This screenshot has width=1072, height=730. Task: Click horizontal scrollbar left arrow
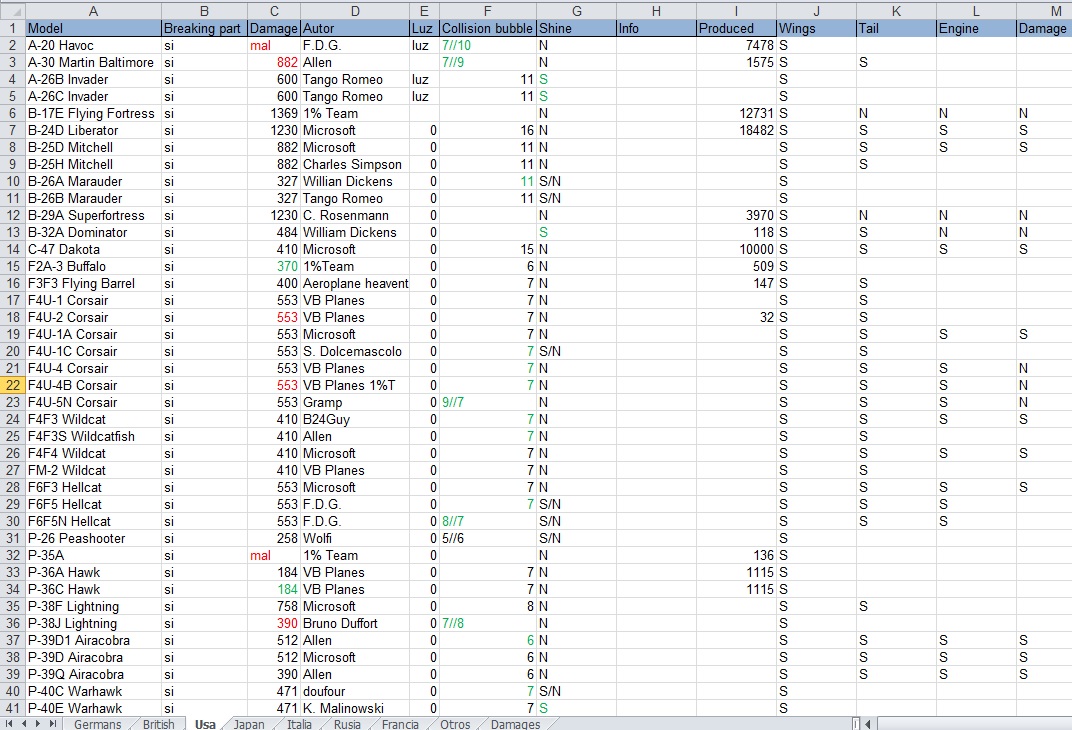click(868, 723)
